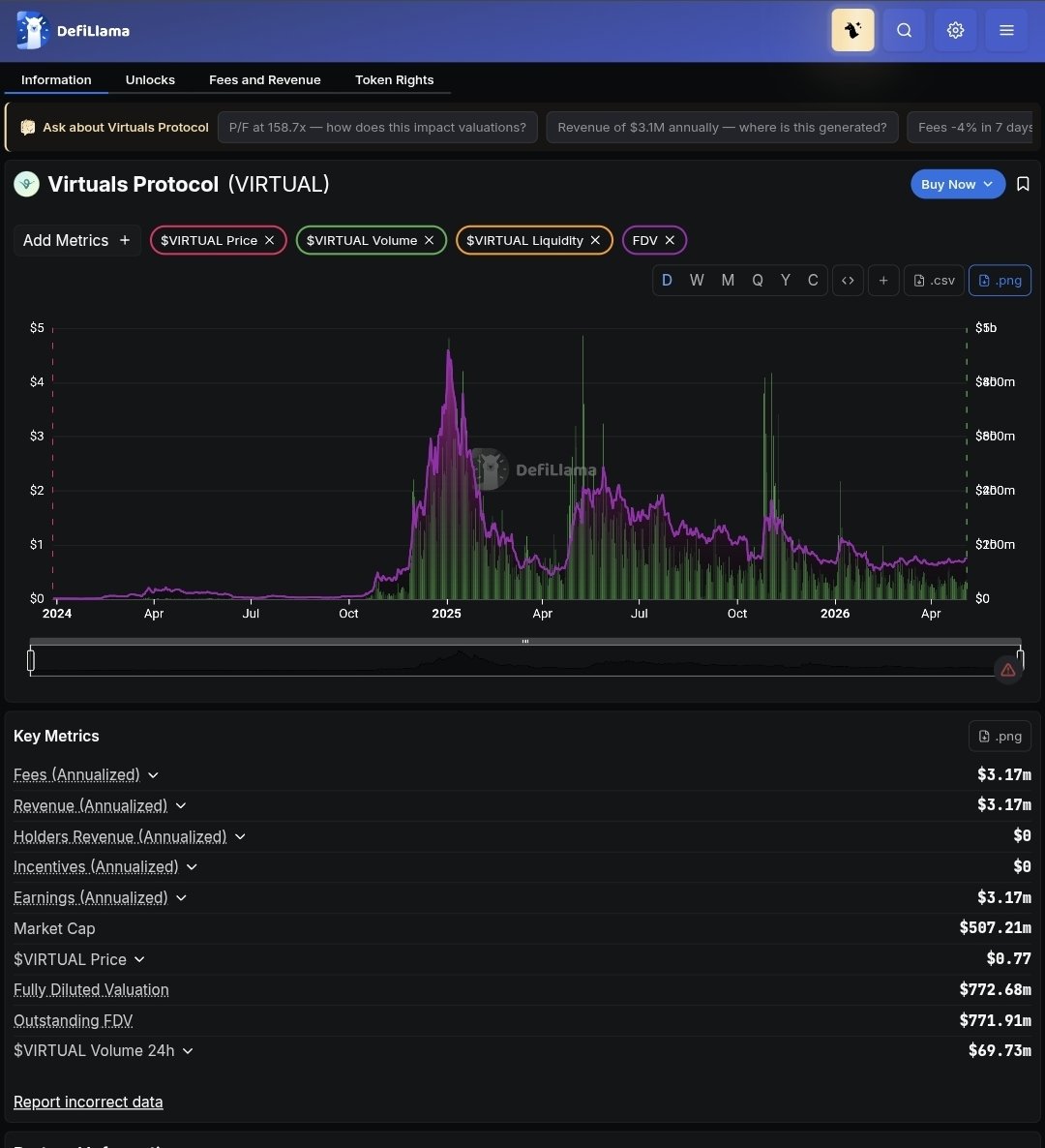The height and width of the screenshot is (1148, 1045).
Task: Click the Outstanding FDV value $771.91m
Action: 996,1020
